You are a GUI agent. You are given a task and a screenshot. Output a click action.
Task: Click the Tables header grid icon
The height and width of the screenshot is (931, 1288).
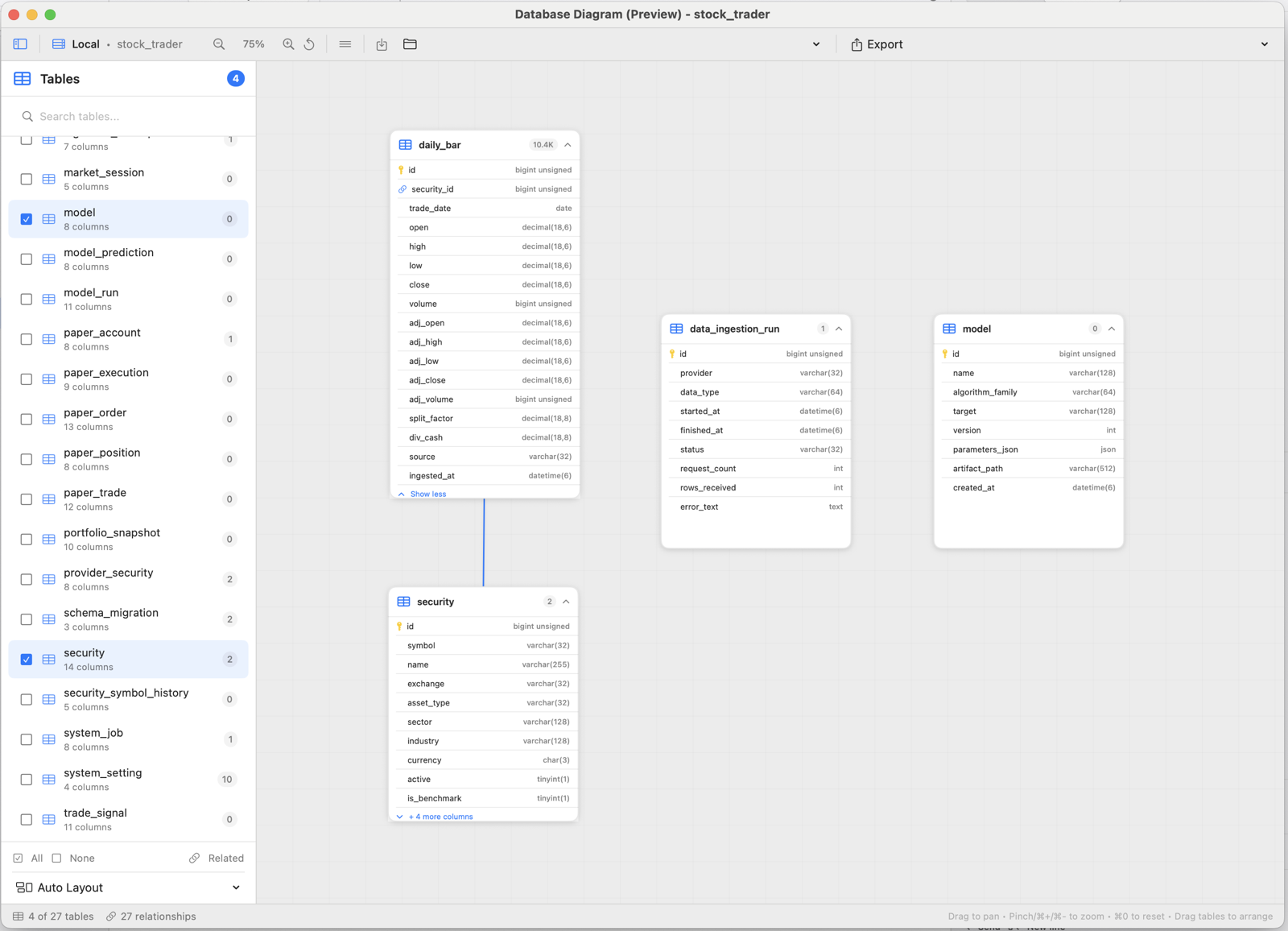pos(23,79)
